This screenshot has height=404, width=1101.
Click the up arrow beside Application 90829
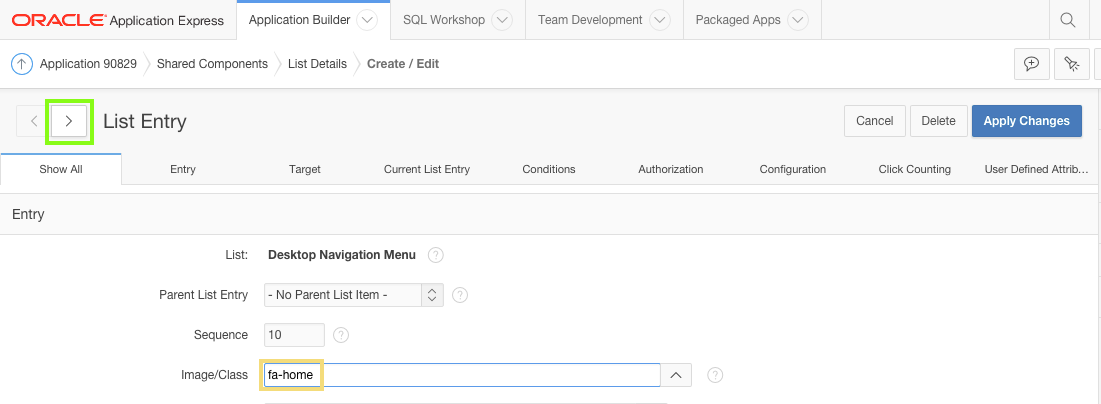[22, 64]
